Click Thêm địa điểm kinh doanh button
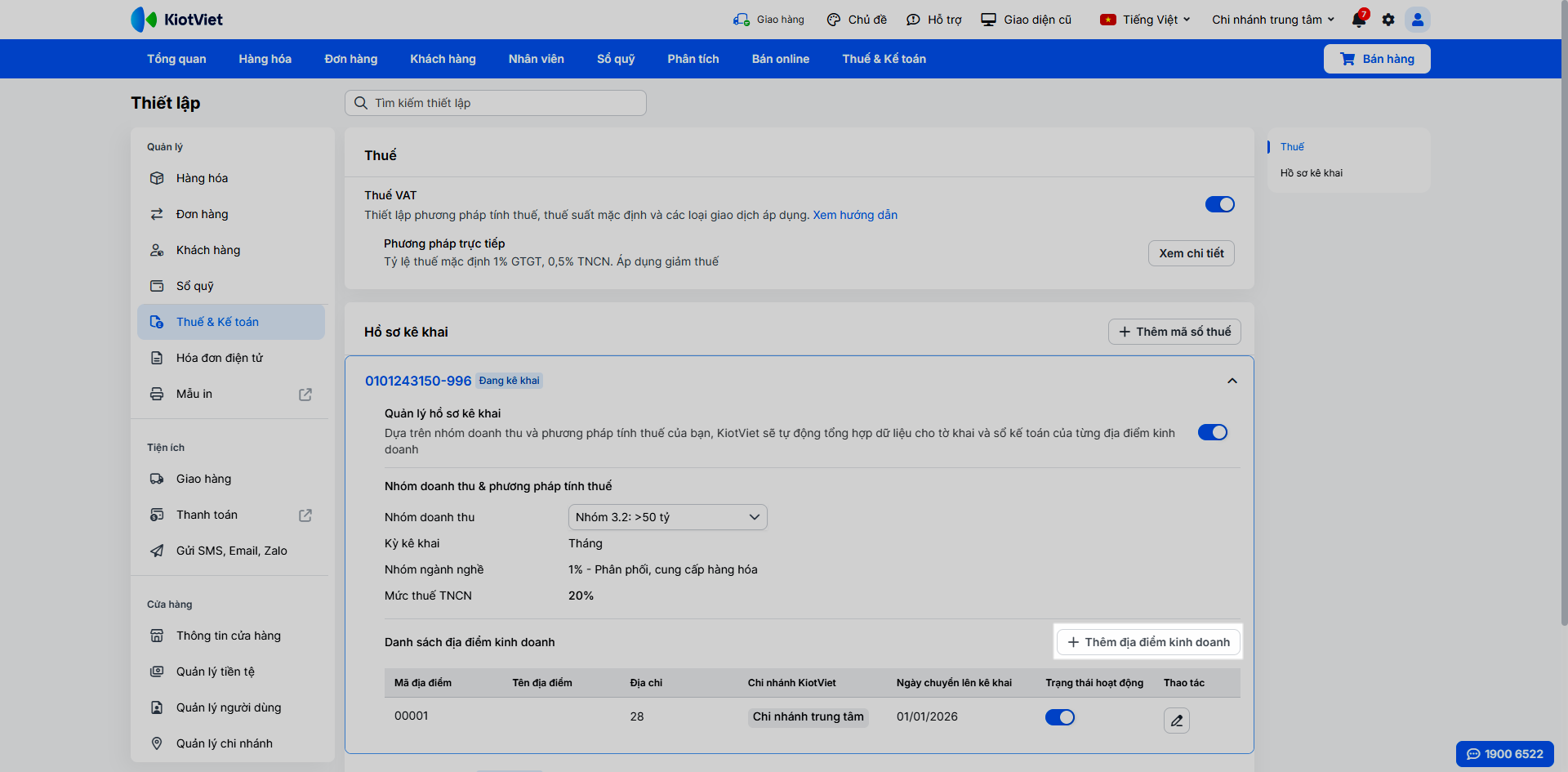 [x=1149, y=642]
